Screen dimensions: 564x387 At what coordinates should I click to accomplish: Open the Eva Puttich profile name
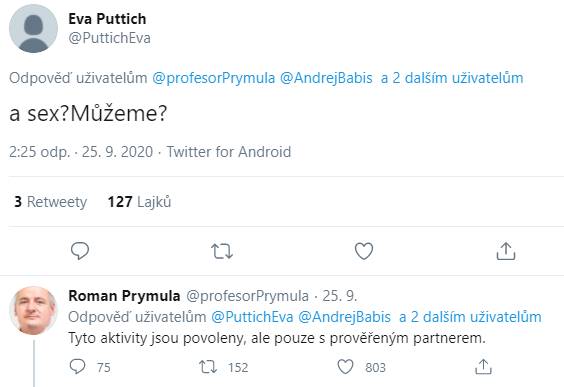[x=107, y=19]
